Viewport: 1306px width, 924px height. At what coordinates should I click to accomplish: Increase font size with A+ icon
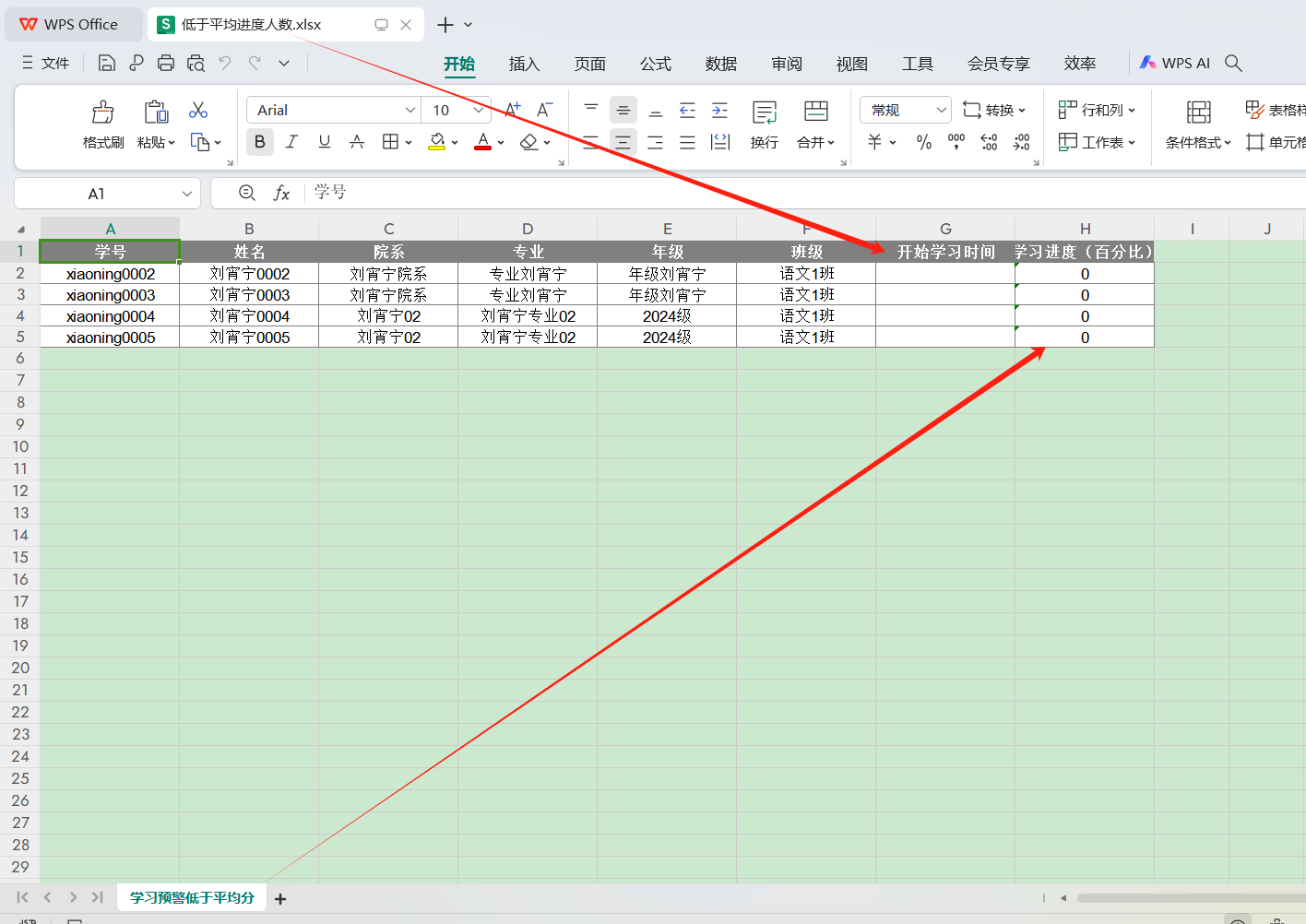tap(513, 110)
